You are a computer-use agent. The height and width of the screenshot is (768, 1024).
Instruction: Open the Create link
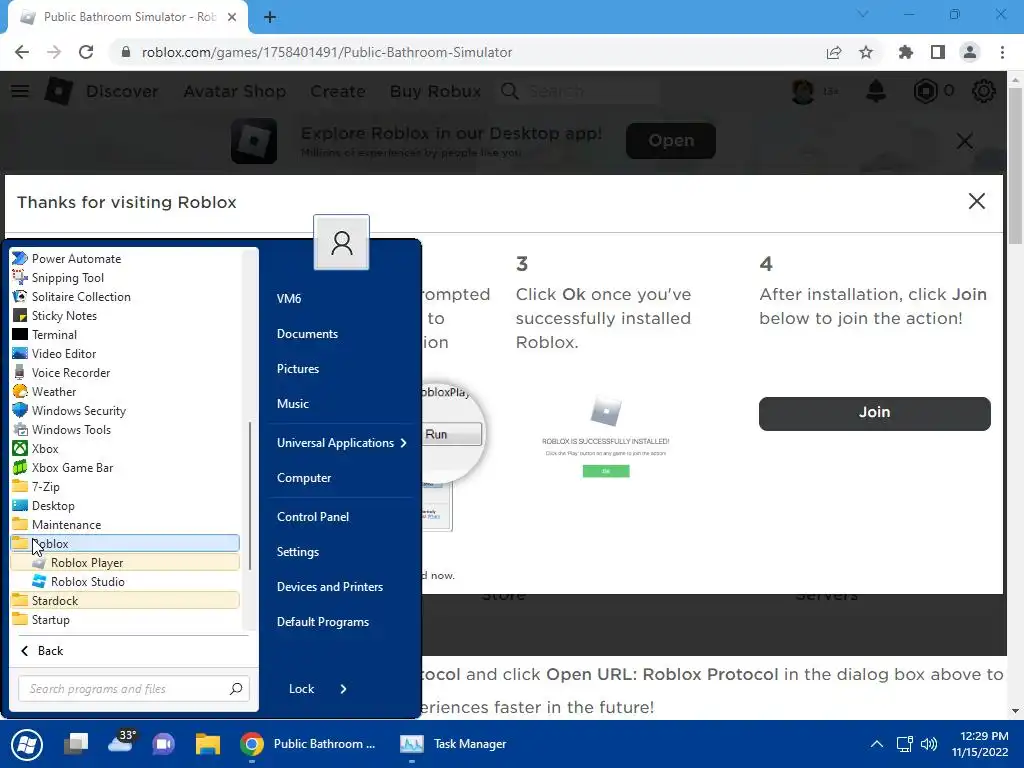(338, 91)
